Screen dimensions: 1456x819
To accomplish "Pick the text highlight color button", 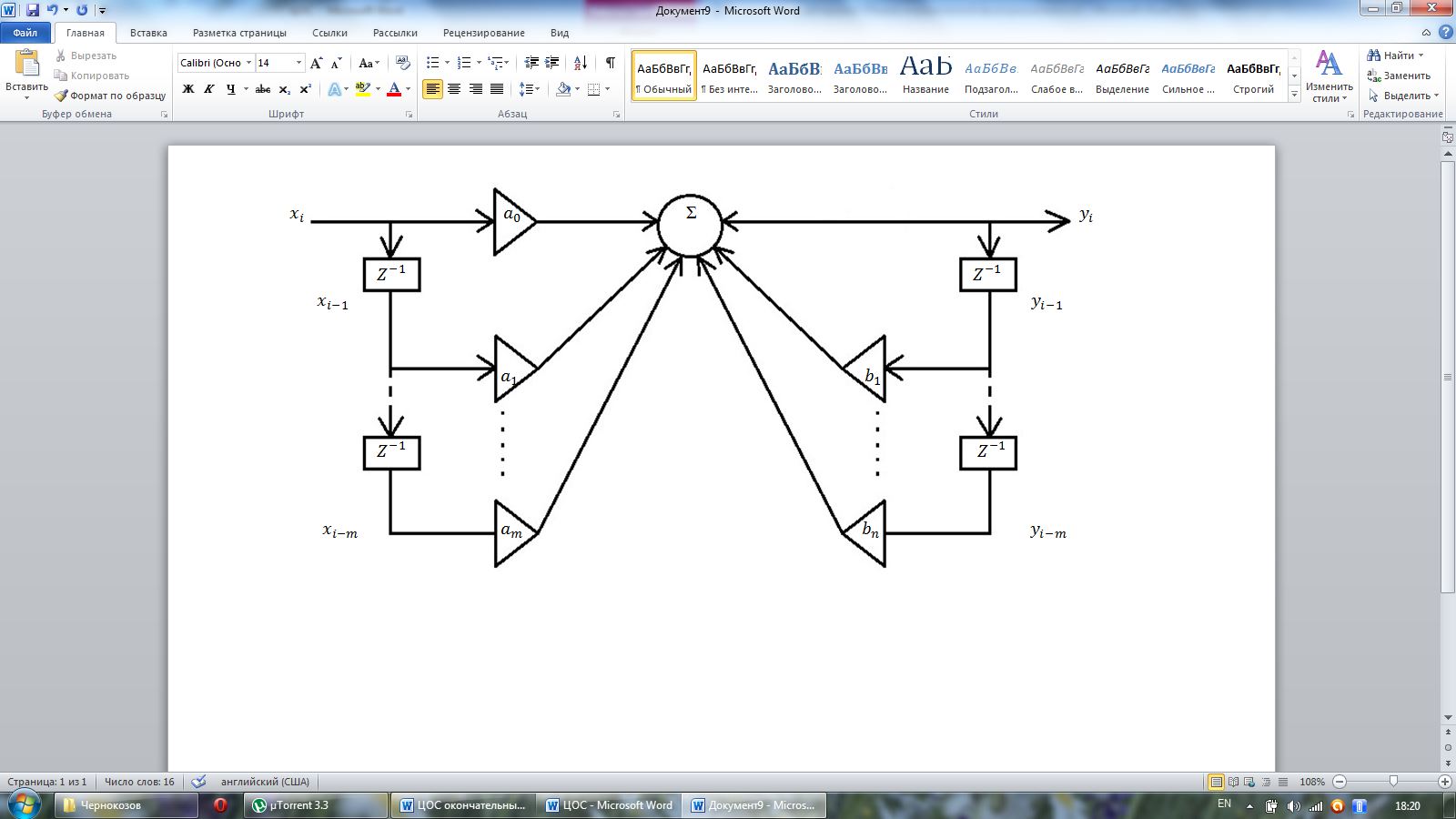I will [x=362, y=89].
